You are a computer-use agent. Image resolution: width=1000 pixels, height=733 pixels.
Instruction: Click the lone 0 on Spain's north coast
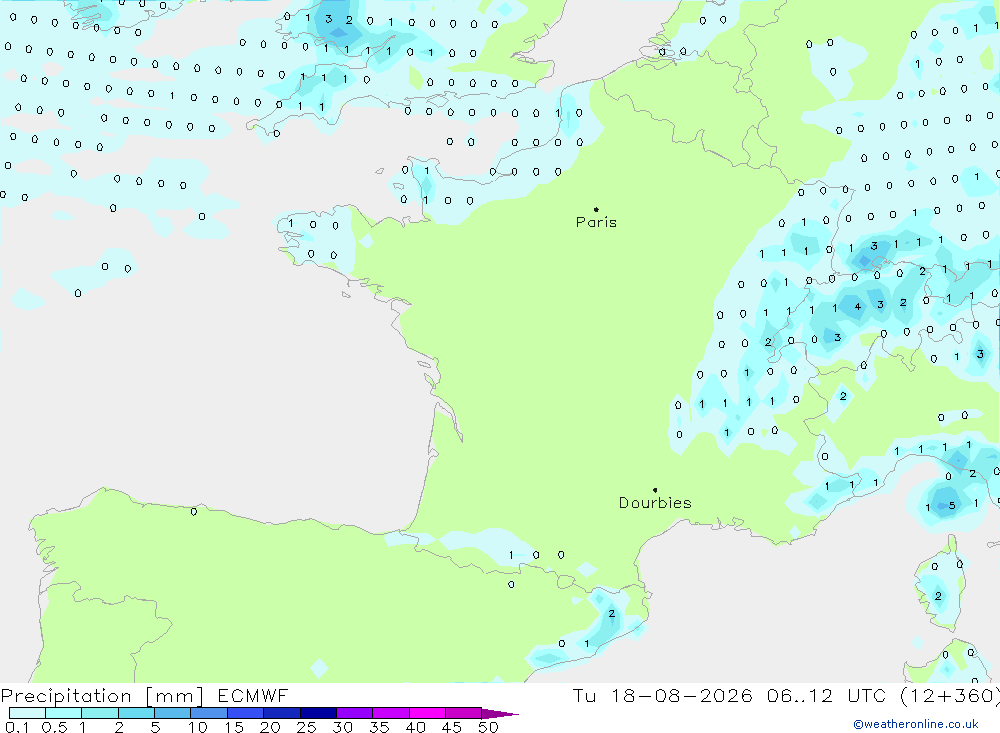click(194, 512)
